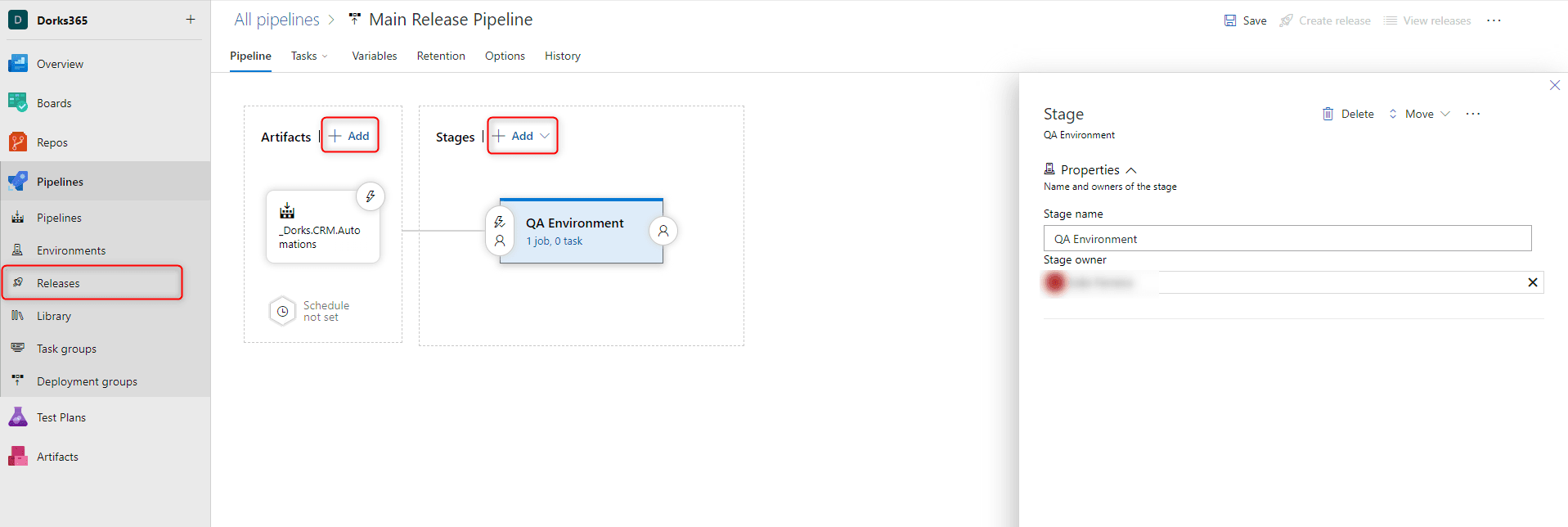Save the release pipeline
Image resolution: width=1568 pixels, height=527 pixels.
(1245, 20)
